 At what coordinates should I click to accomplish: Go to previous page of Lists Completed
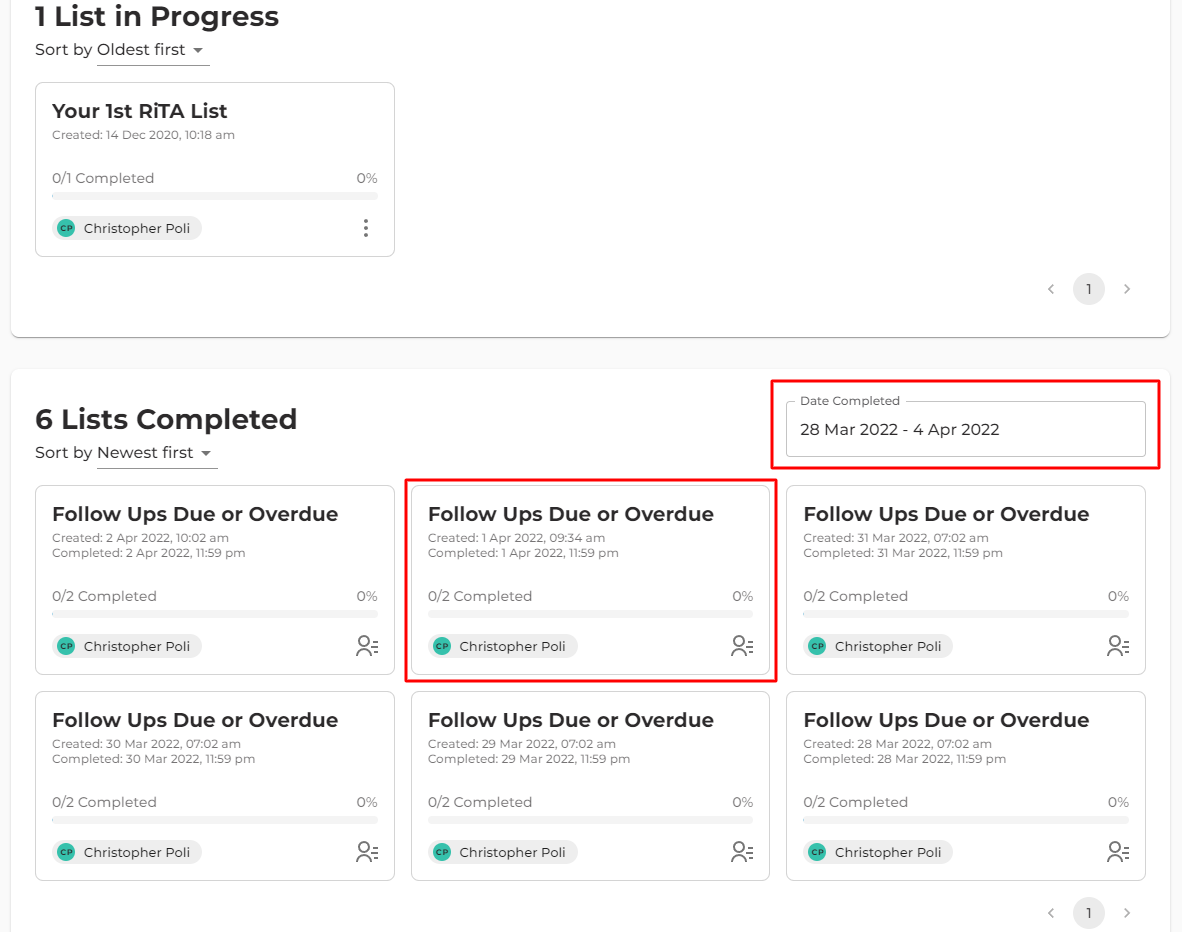click(x=1051, y=913)
